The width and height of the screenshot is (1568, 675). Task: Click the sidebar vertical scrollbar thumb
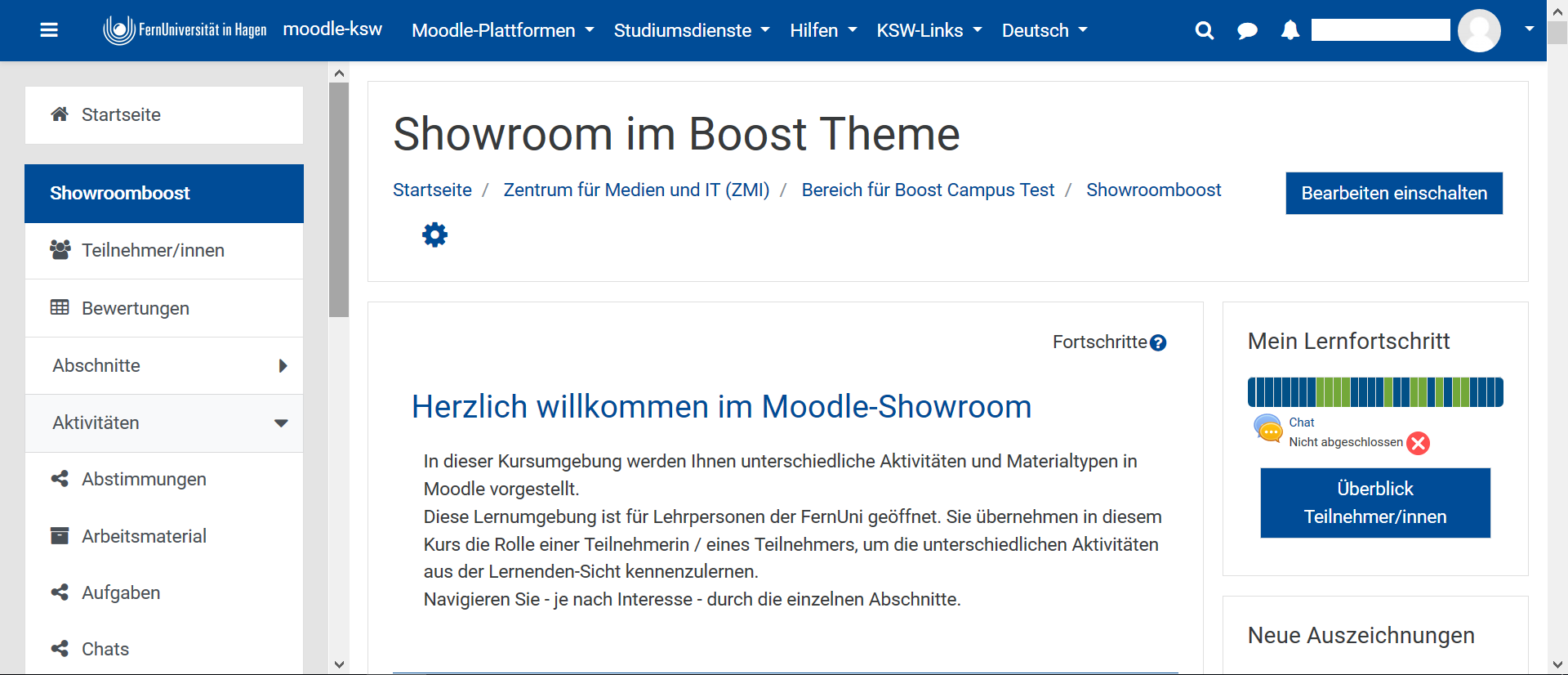[339, 199]
